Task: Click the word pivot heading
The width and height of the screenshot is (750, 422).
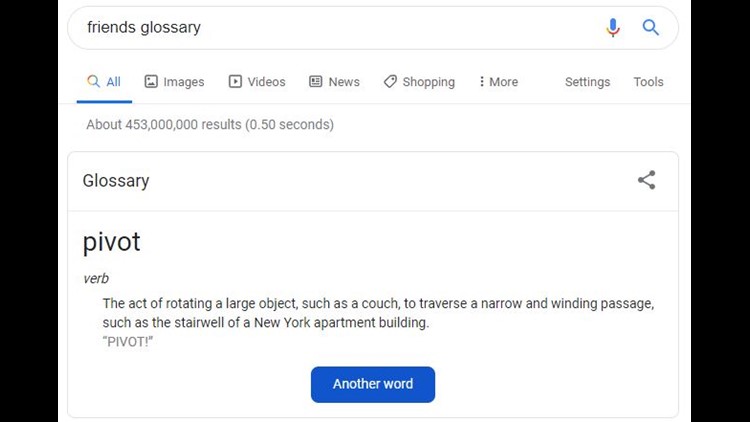Action: (x=111, y=242)
